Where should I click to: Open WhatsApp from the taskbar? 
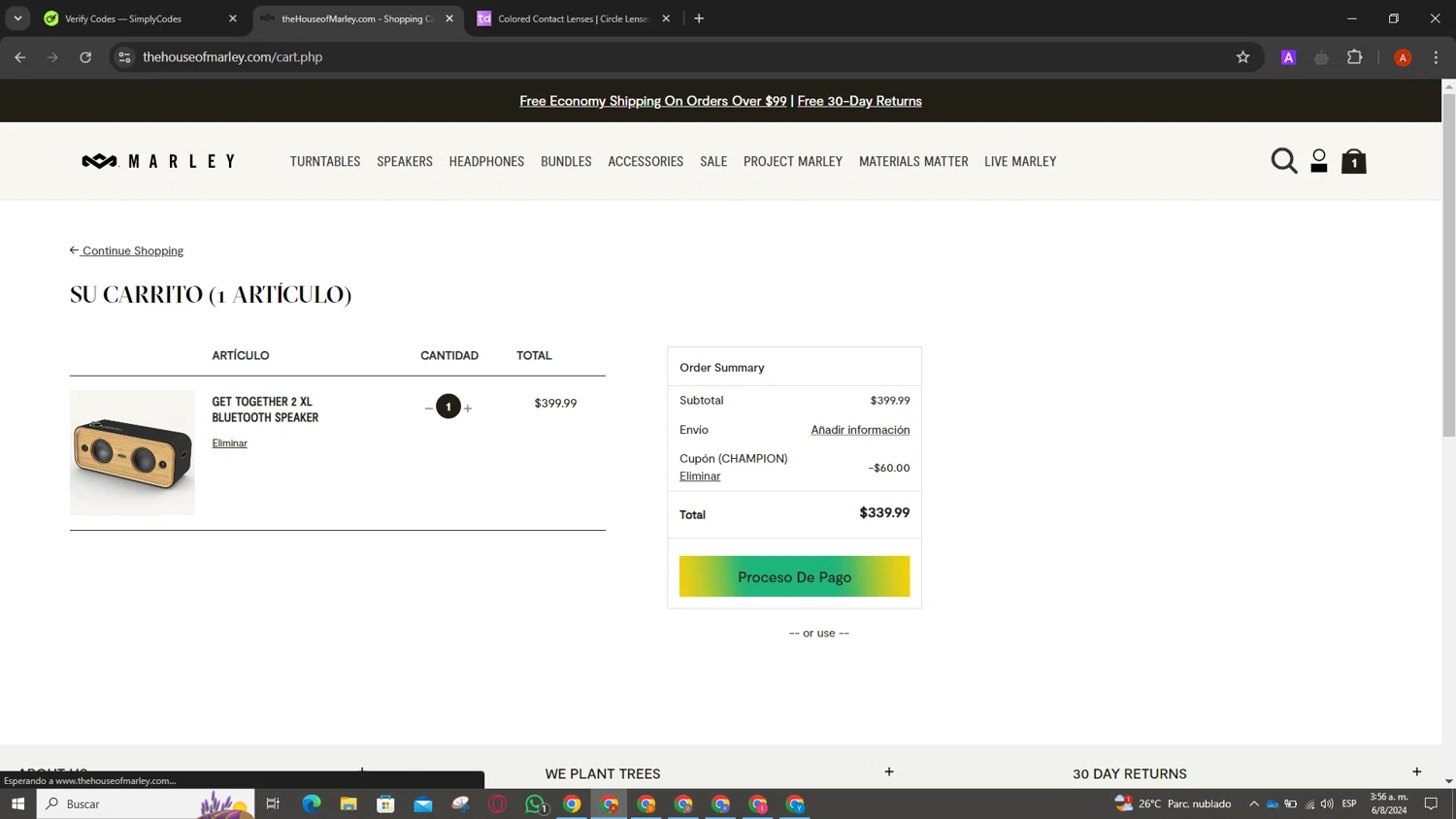point(535,803)
